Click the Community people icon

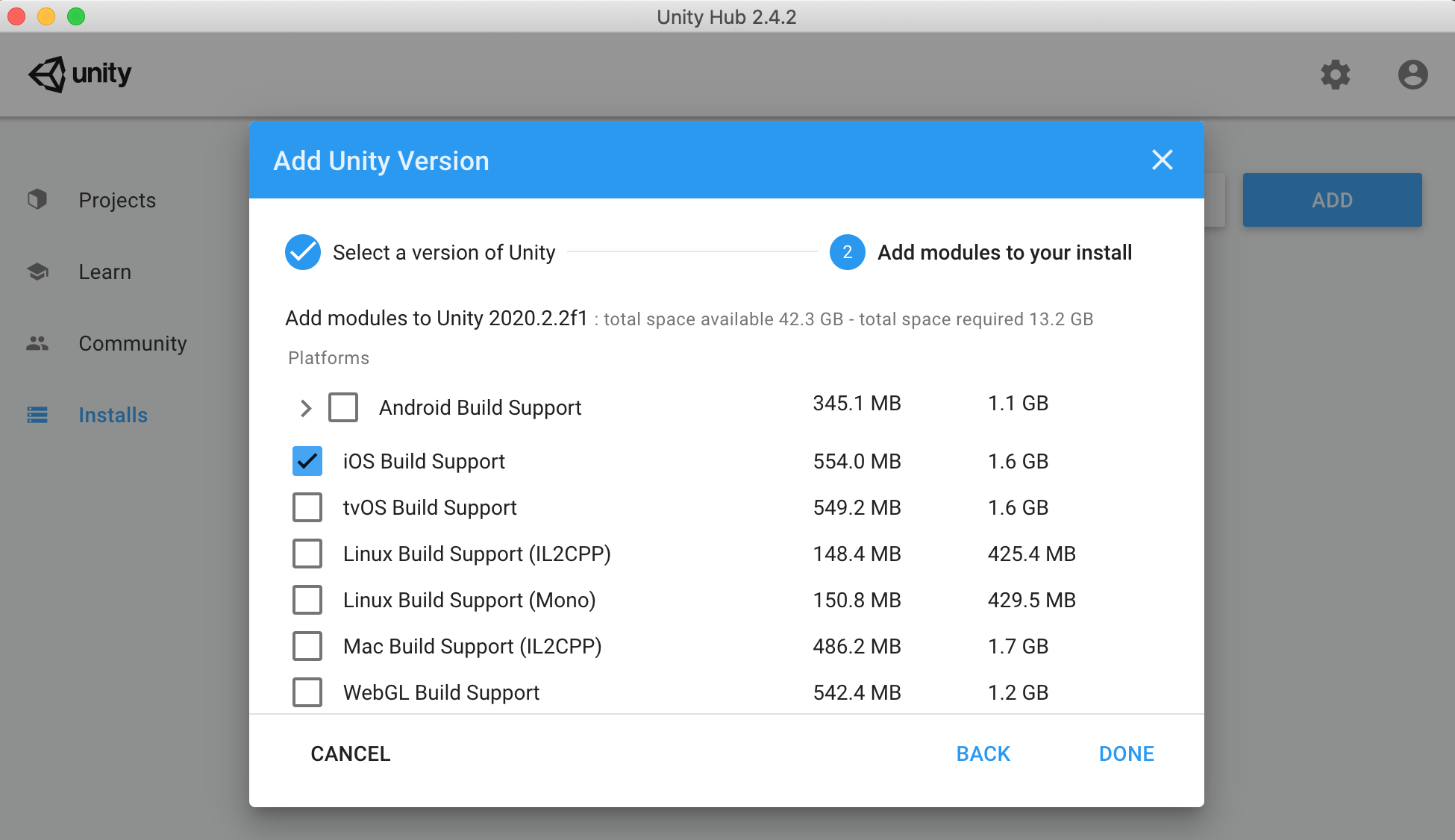coord(37,343)
